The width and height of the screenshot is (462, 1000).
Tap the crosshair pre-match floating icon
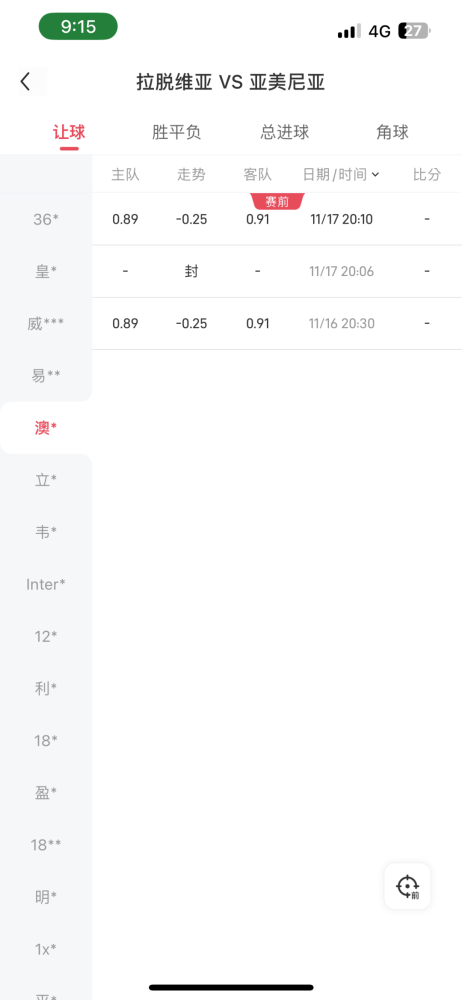click(x=407, y=886)
